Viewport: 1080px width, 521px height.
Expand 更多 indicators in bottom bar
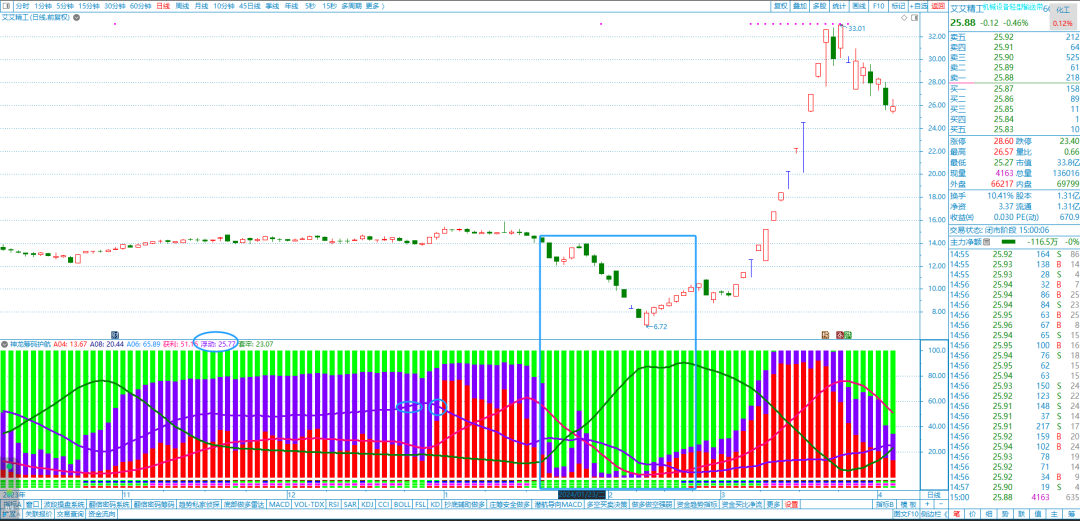[773, 504]
